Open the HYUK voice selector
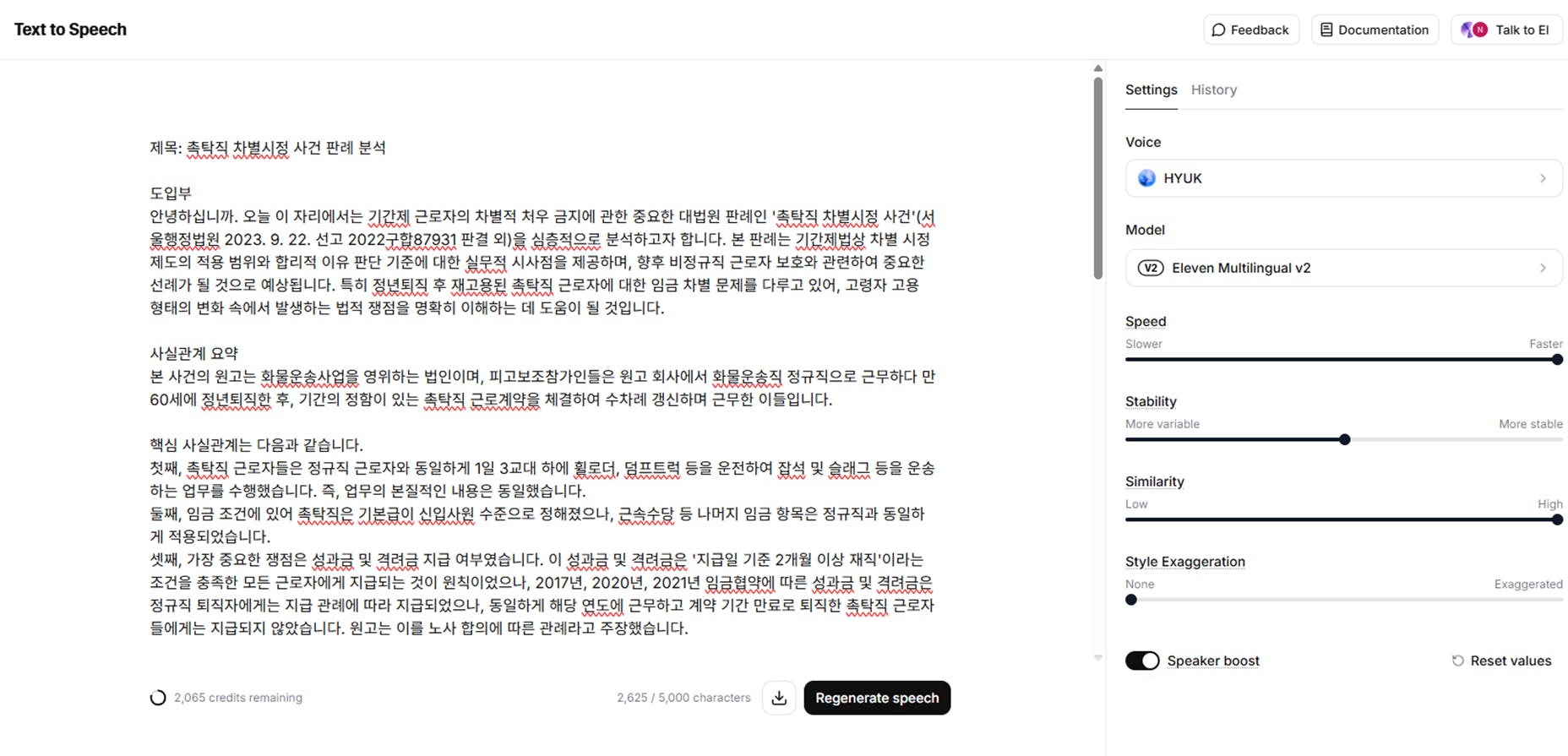Screen dimensions: 1568x756 tap(1343, 178)
